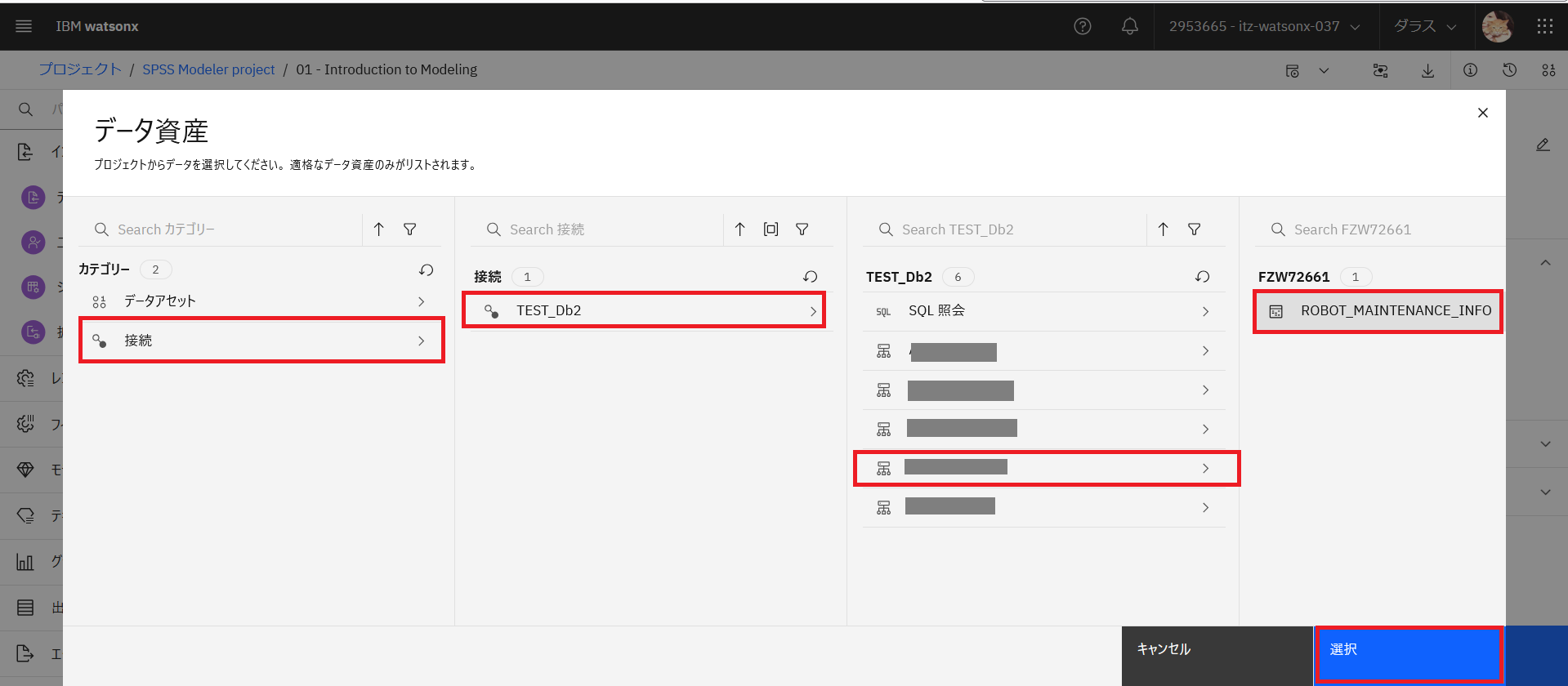
Task: Click the Search FZW72661 field
Action: coord(1379,229)
